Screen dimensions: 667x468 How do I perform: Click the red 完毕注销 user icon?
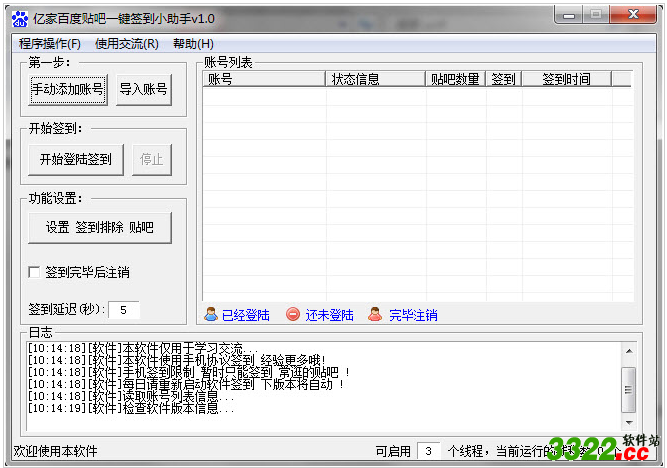375,314
